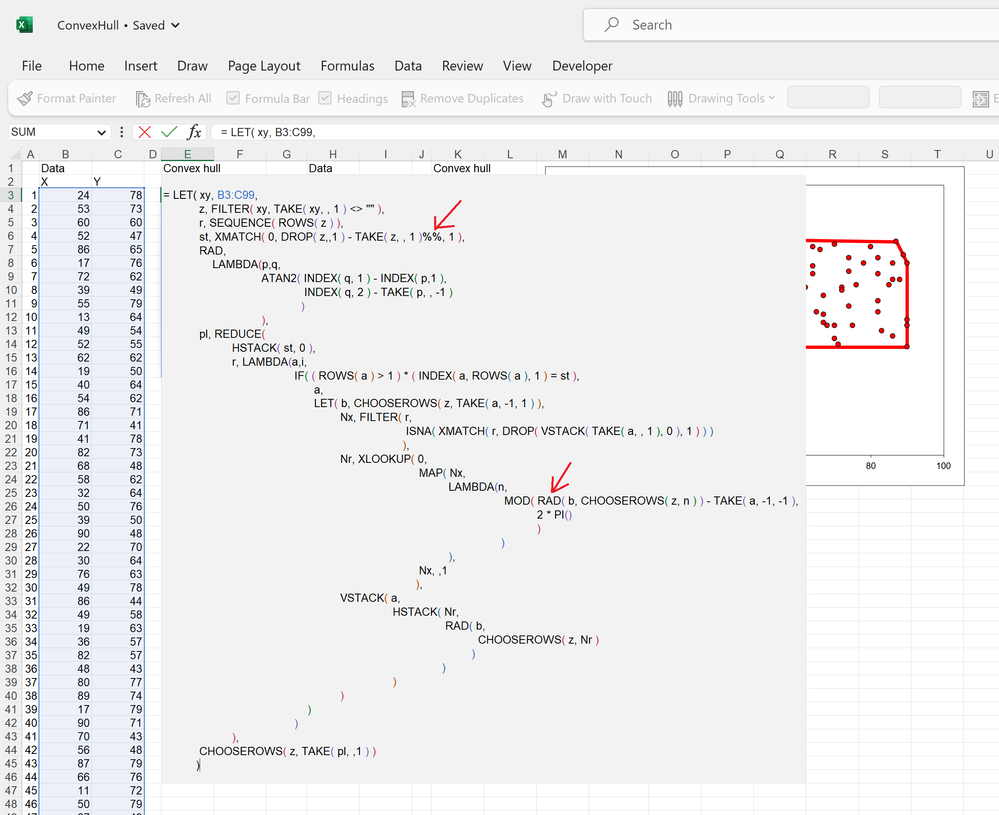Select row 25 header
The width and height of the screenshot is (999, 815).
[x=11, y=493]
